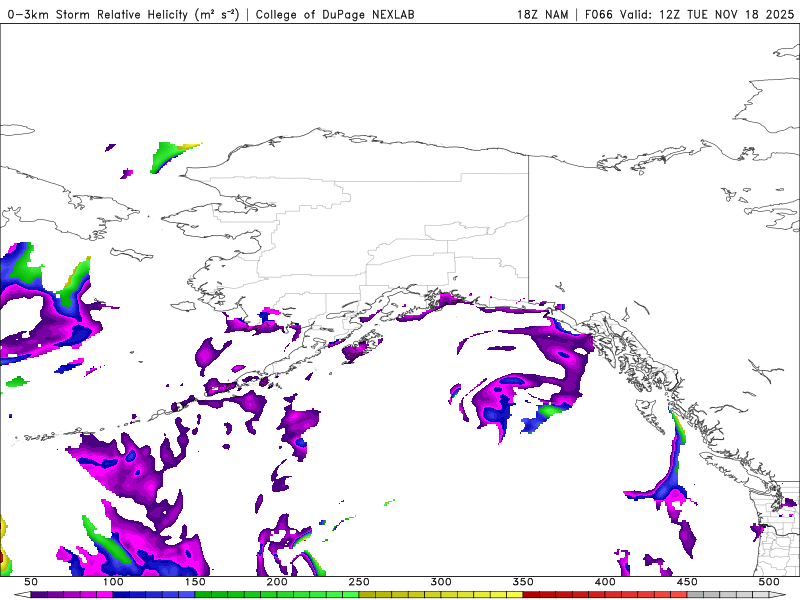Viewport: 800px width, 600px height.
Task: Click the '18Z NAM' model run label
Action: [x=542, y=14]
